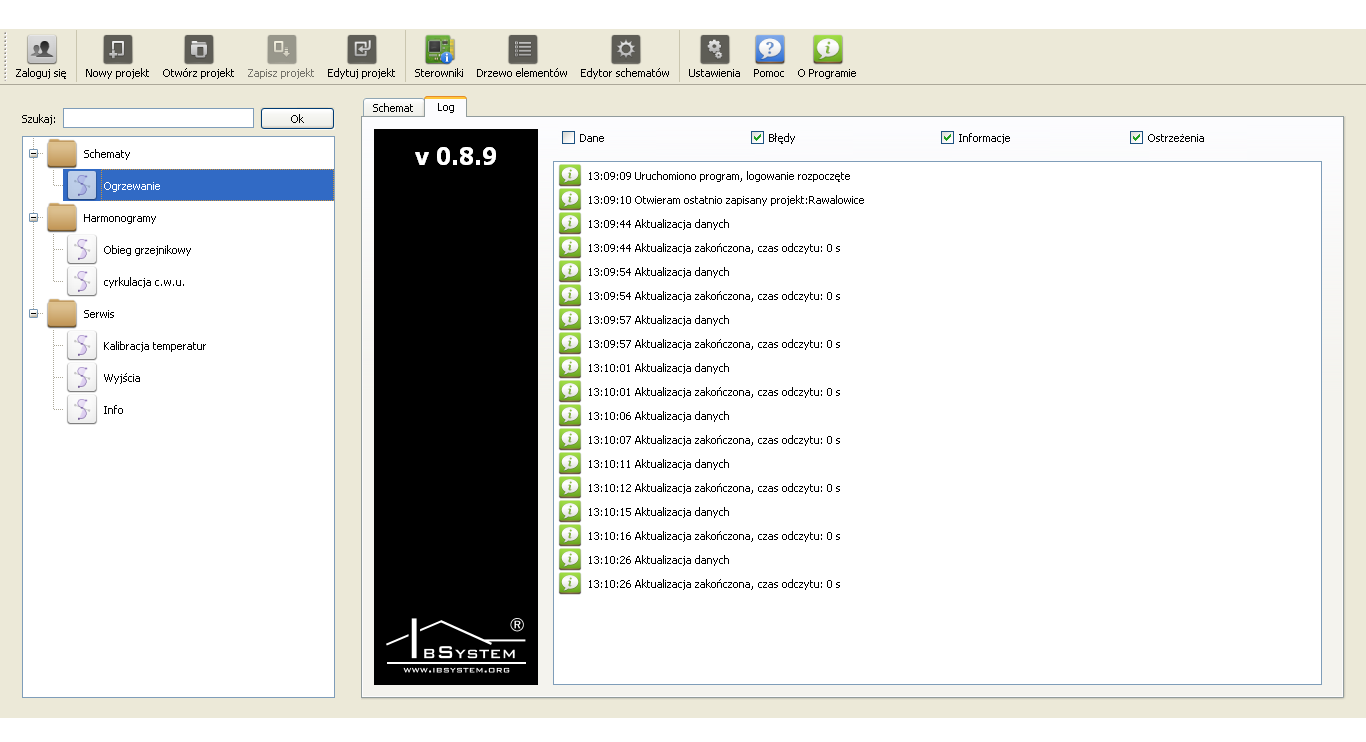Select the Serwis folder icon

62,314
